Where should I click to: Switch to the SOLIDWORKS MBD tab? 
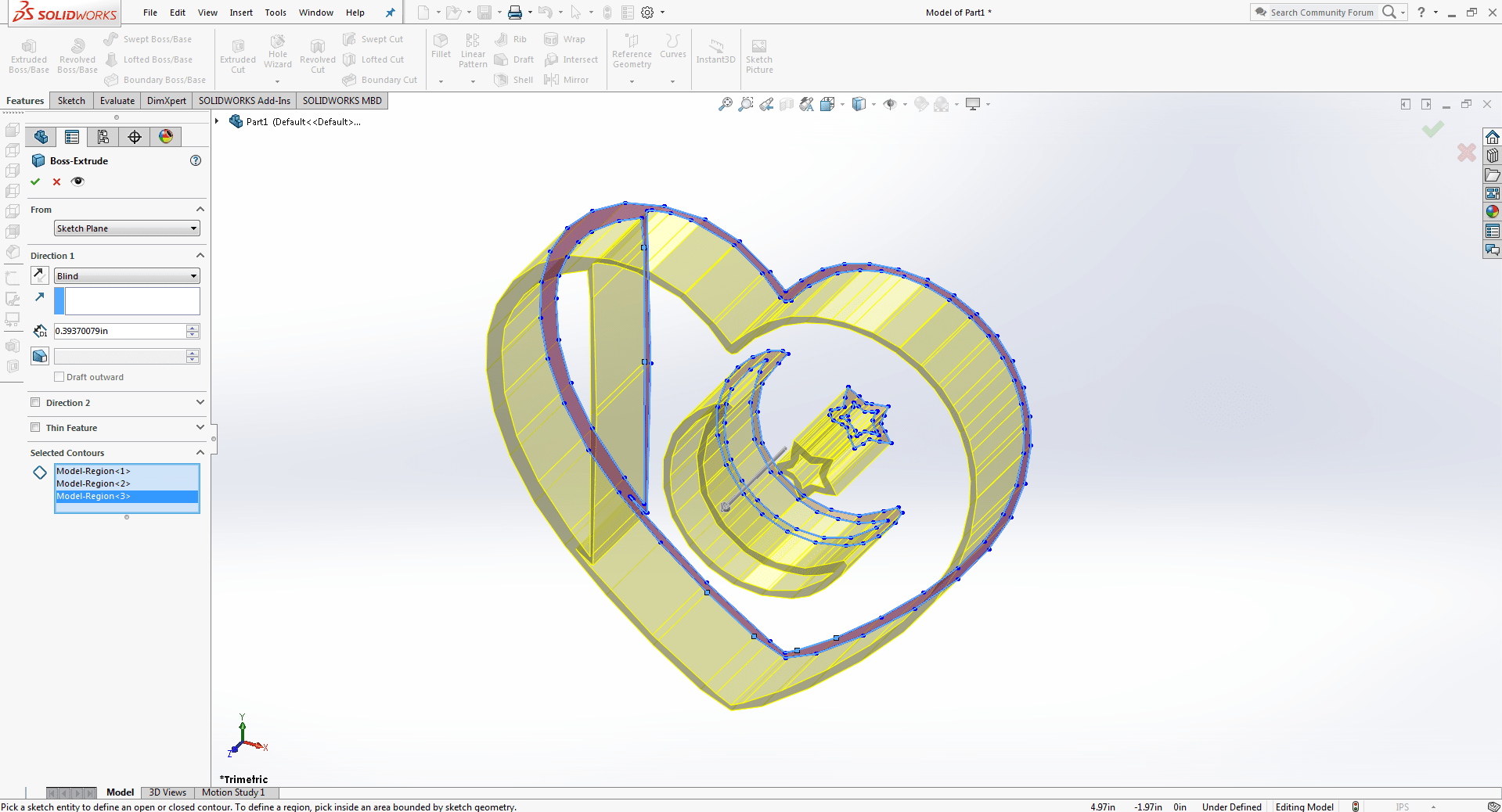[342, 101]
